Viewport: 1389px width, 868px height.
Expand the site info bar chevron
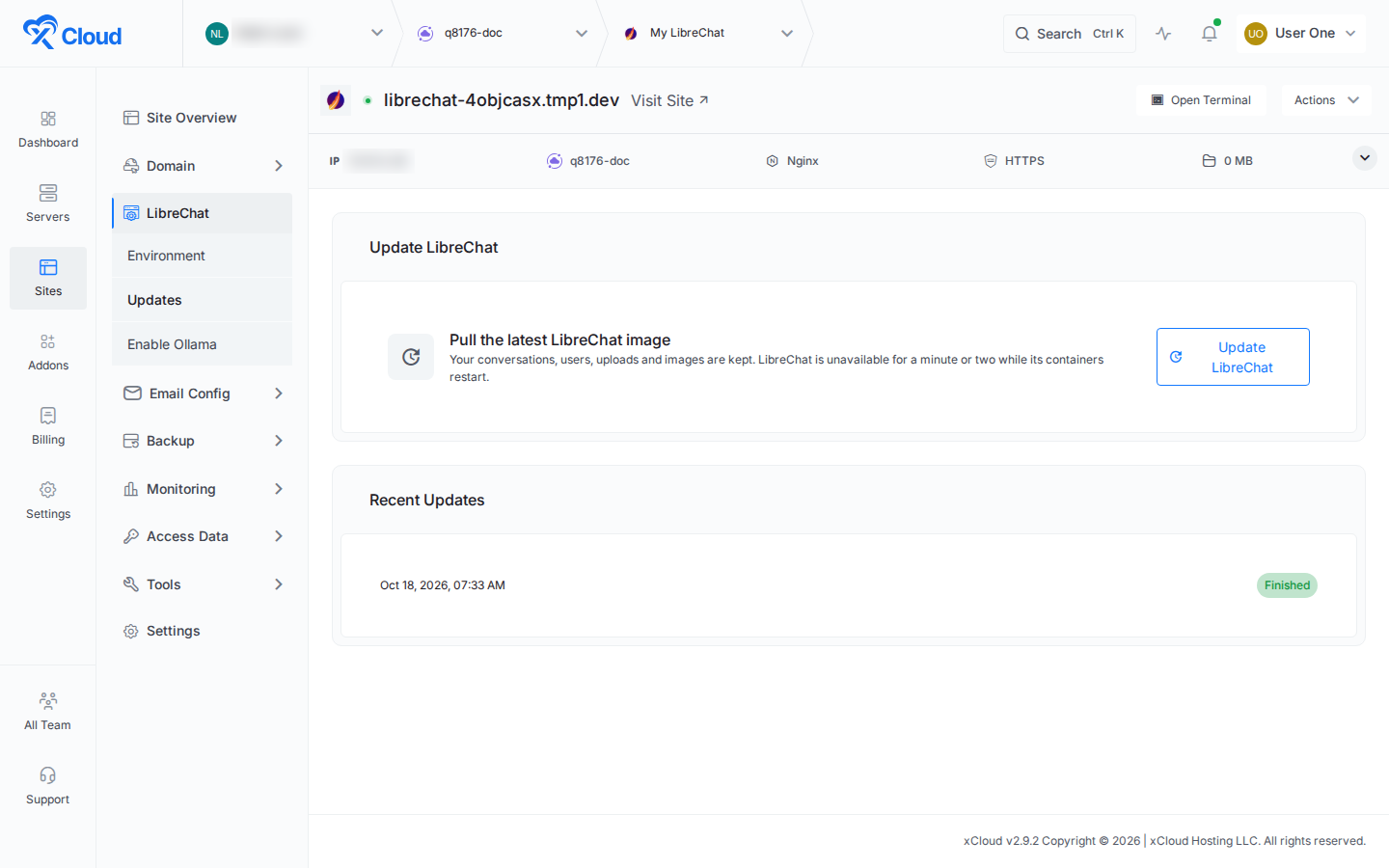pos(1364,158)
